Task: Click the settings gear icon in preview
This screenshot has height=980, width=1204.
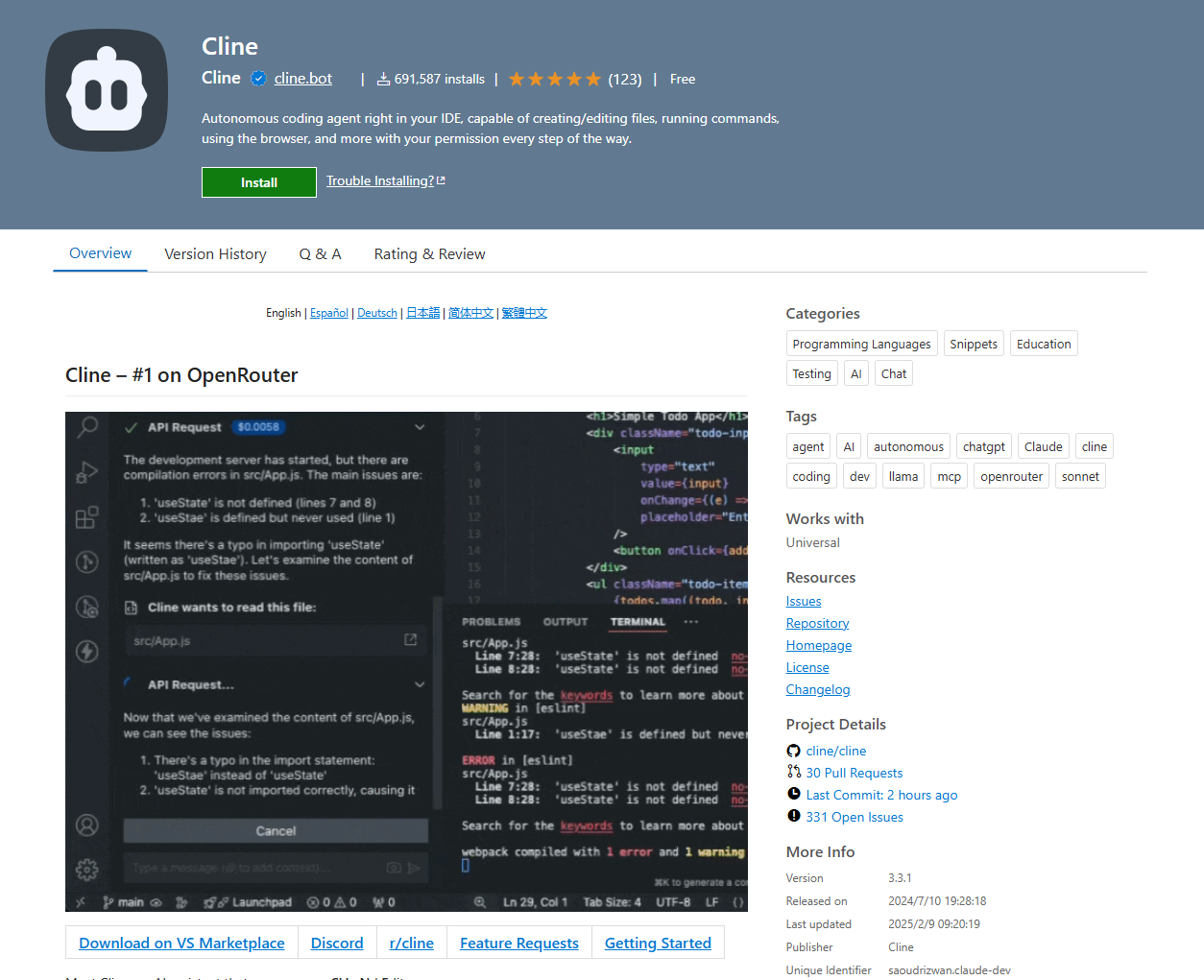Action: (87, 870)
